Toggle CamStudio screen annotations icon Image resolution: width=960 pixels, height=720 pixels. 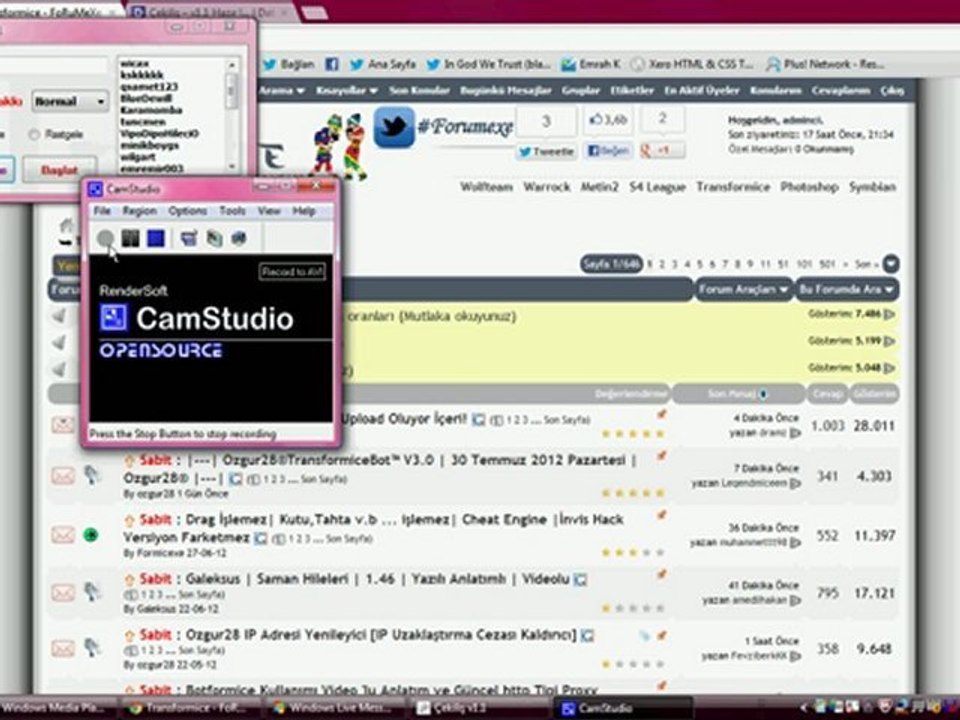click(x=189, y=238)
